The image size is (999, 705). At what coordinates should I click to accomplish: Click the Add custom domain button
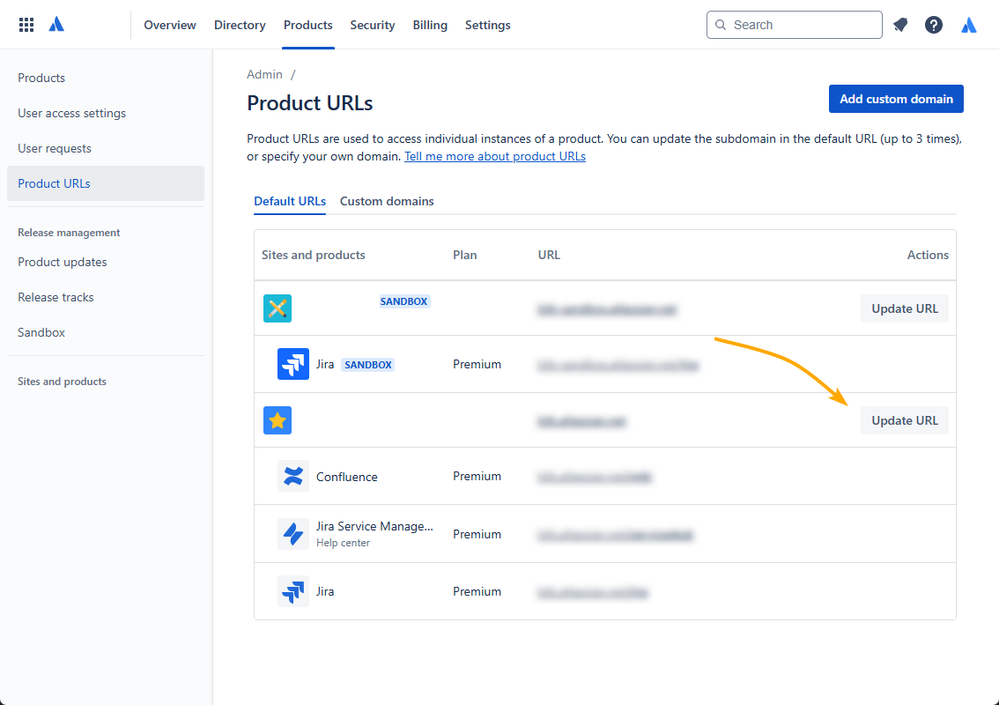point(896,99)
